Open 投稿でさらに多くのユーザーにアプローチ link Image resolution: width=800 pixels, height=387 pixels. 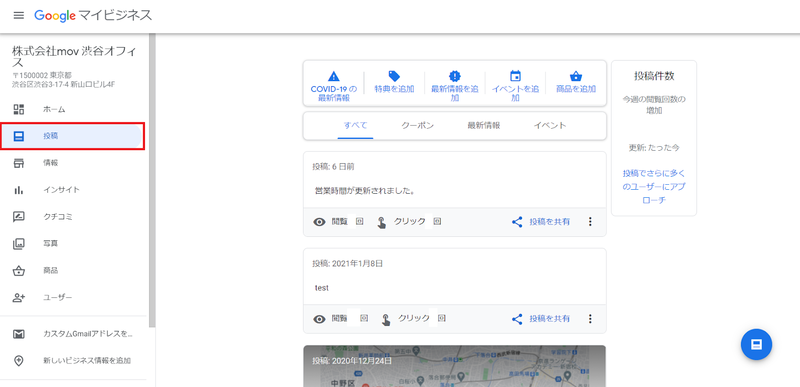[x=654, y=187]
